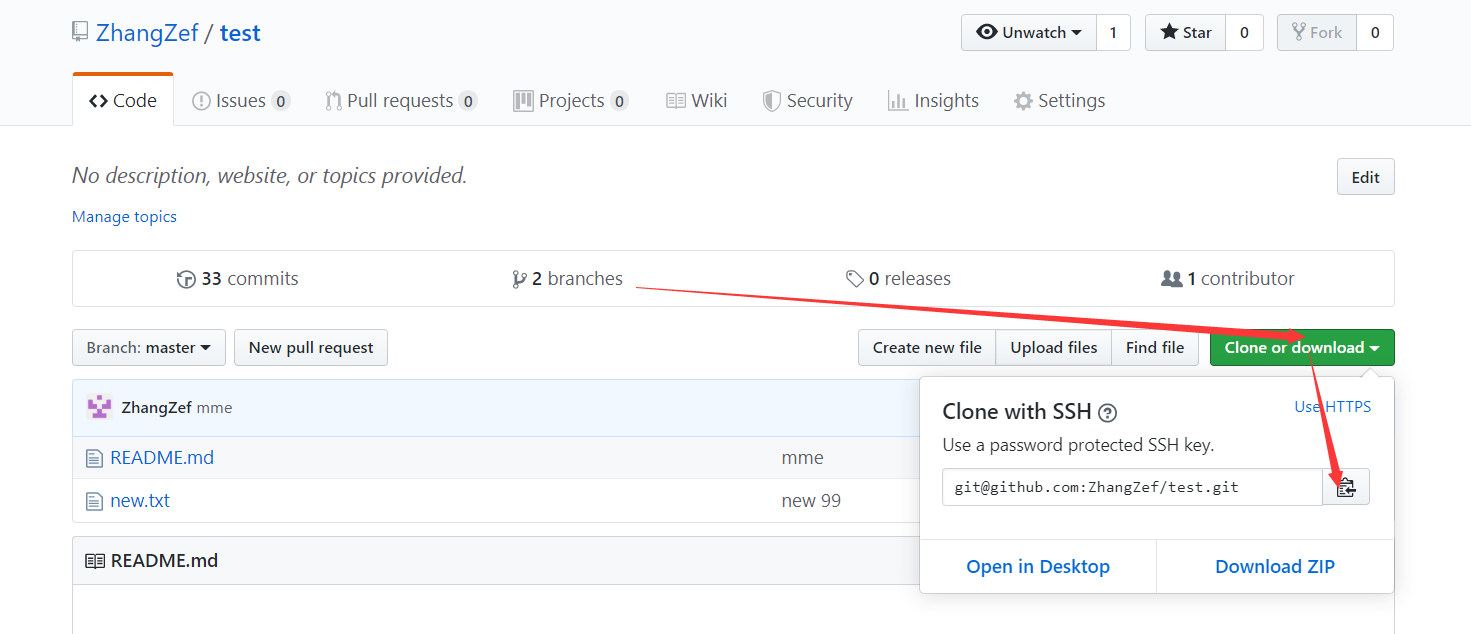Click the Find file button
Image resolution: width=1471 pixels, height=634 pixels.
pyautogui.click(x=1154, y=348)
